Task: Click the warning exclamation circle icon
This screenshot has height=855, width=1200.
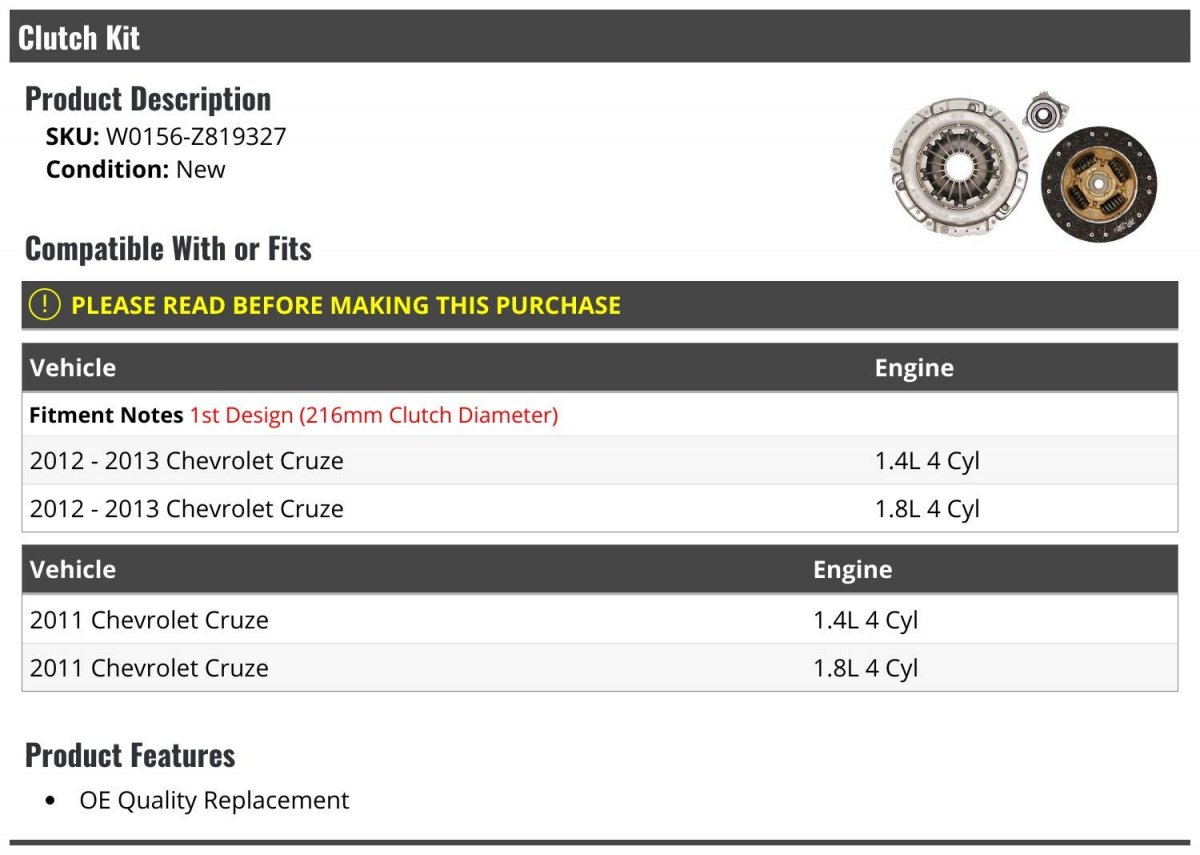Action: coord(44,305)
